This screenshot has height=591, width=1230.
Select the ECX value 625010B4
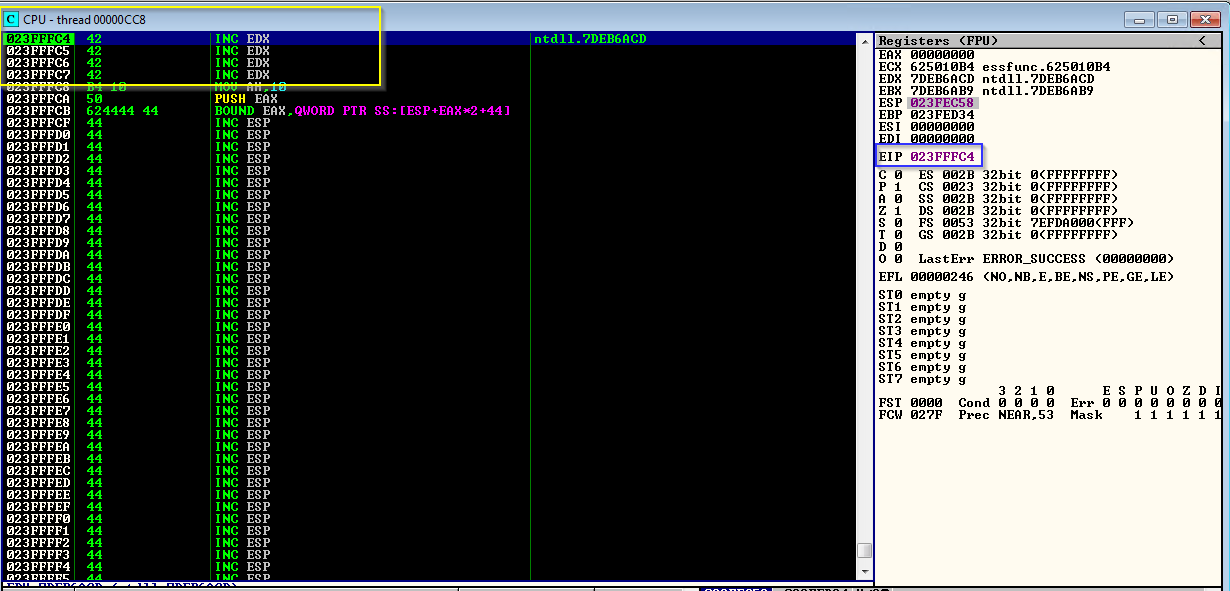941,67
